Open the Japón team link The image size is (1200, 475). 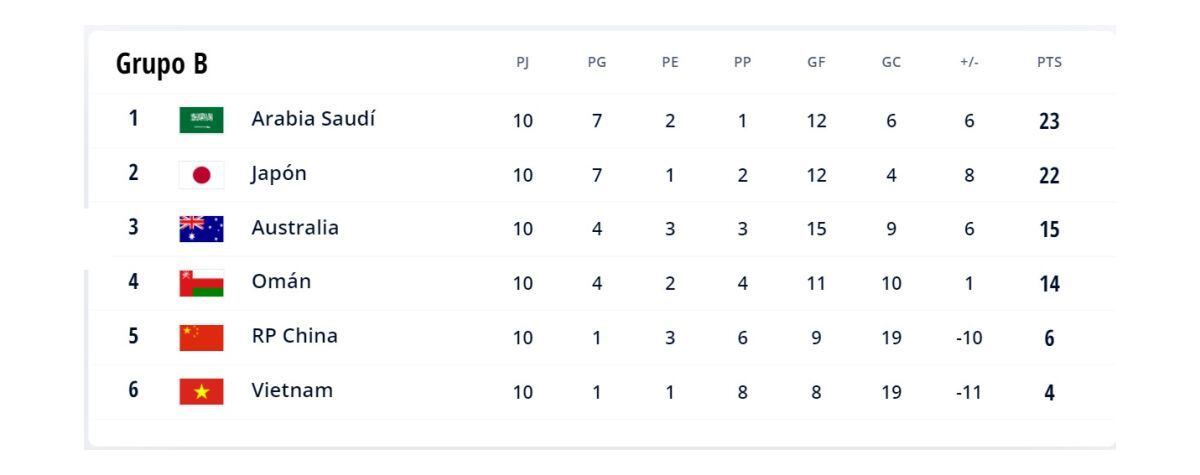[x=278, y=174]
